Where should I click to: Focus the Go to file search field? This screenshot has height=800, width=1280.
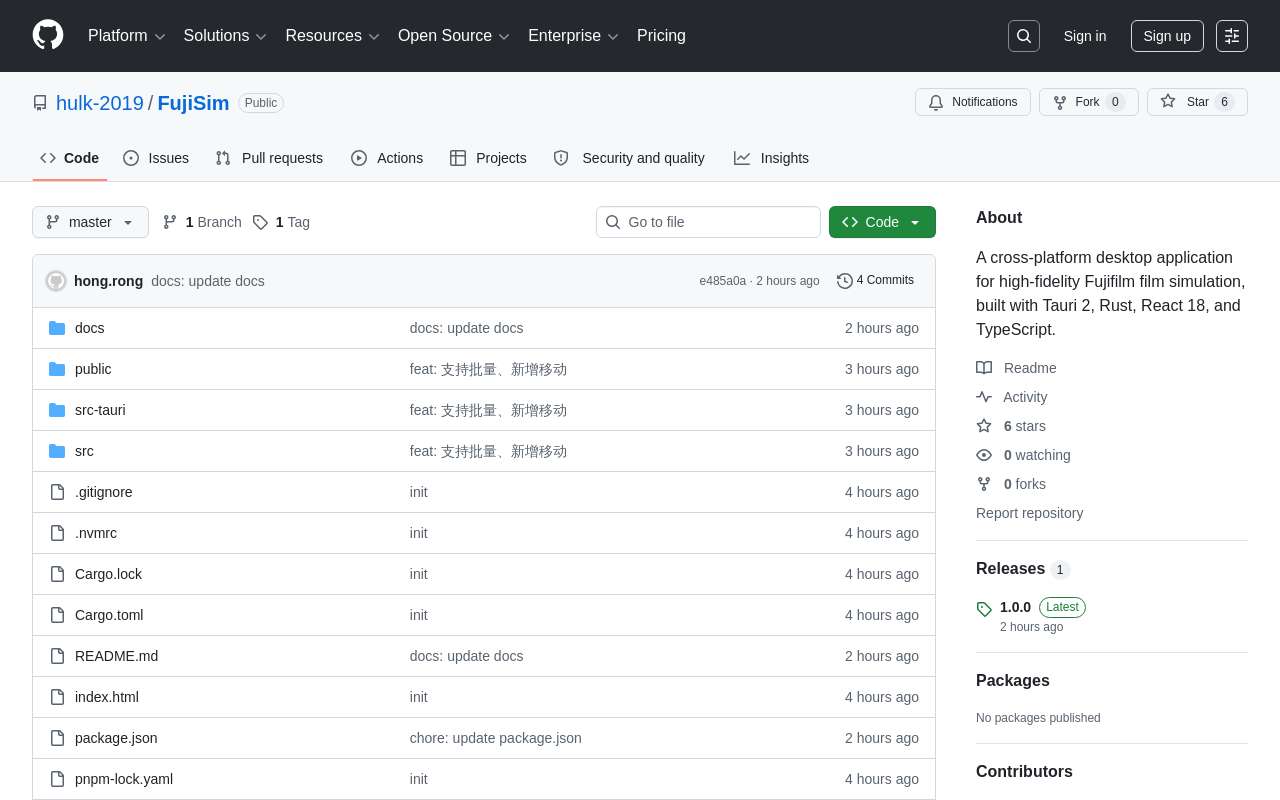[708, 222]
